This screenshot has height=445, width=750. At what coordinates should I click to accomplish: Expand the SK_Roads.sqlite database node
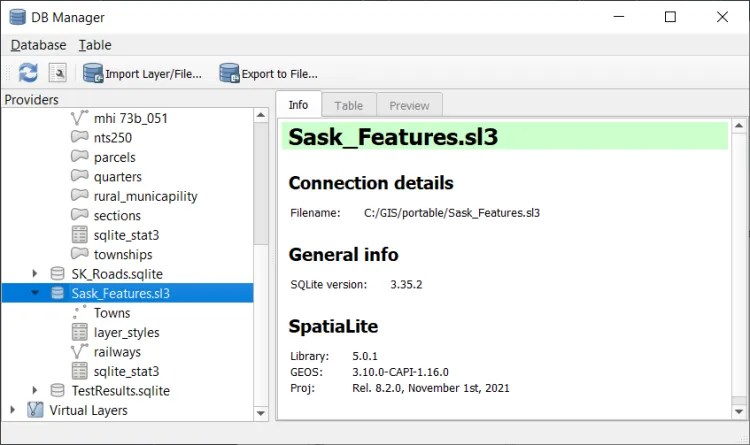(x=36, y=274)
